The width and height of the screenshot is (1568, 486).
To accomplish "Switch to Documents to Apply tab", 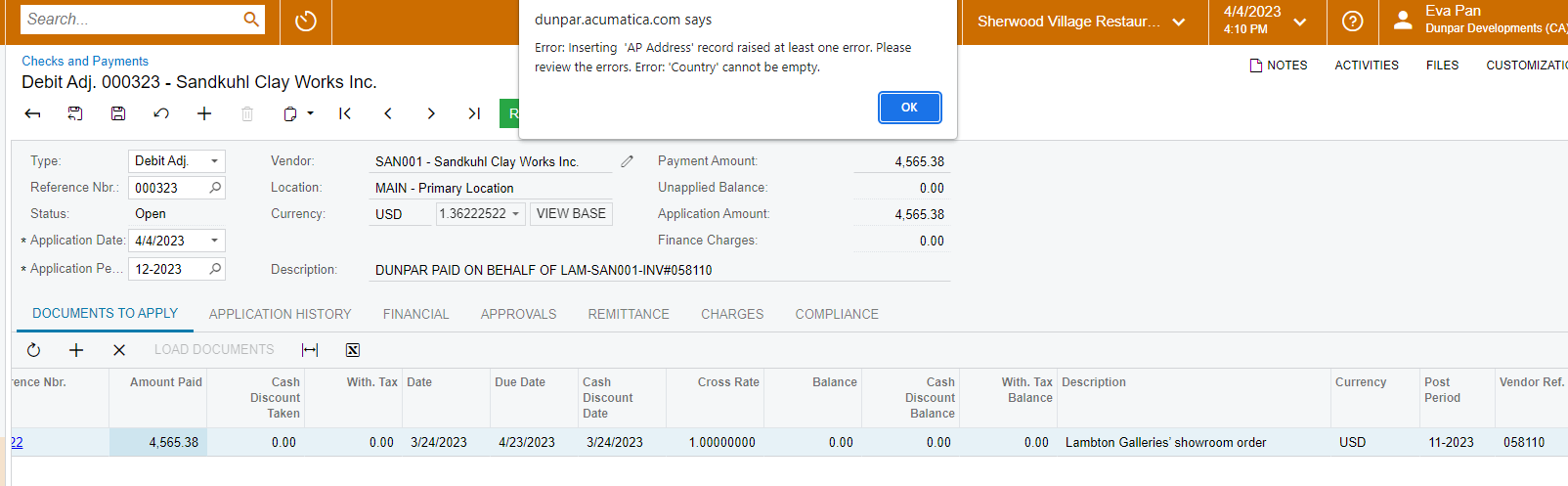I will [x=106, y=314].
